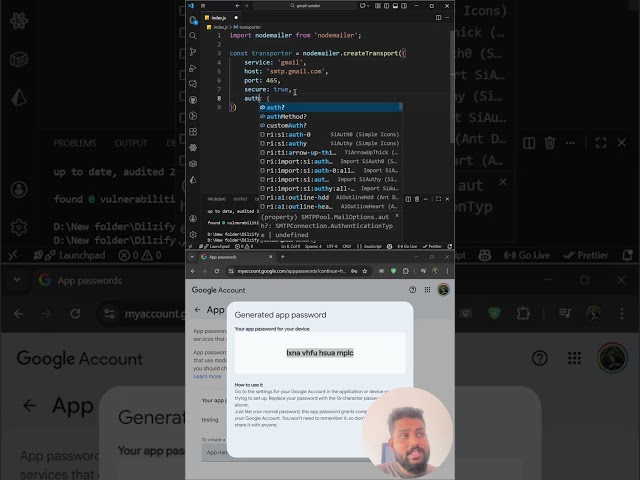The image size is (640, 480).
Task: Close the VS Code bottom panel
Action: (447, 199)
